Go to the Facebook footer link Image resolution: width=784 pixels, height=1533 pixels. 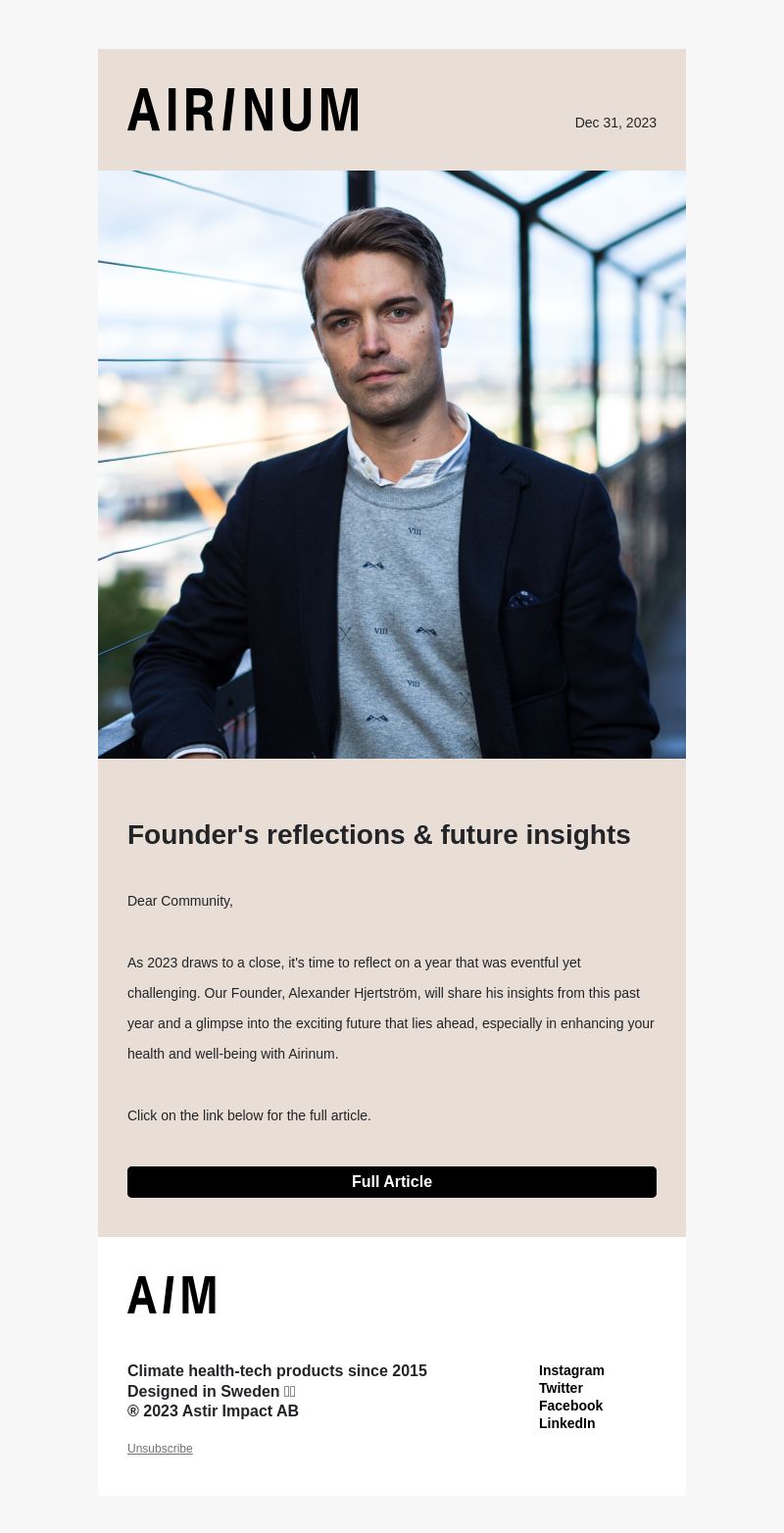tap(570, 1406)
